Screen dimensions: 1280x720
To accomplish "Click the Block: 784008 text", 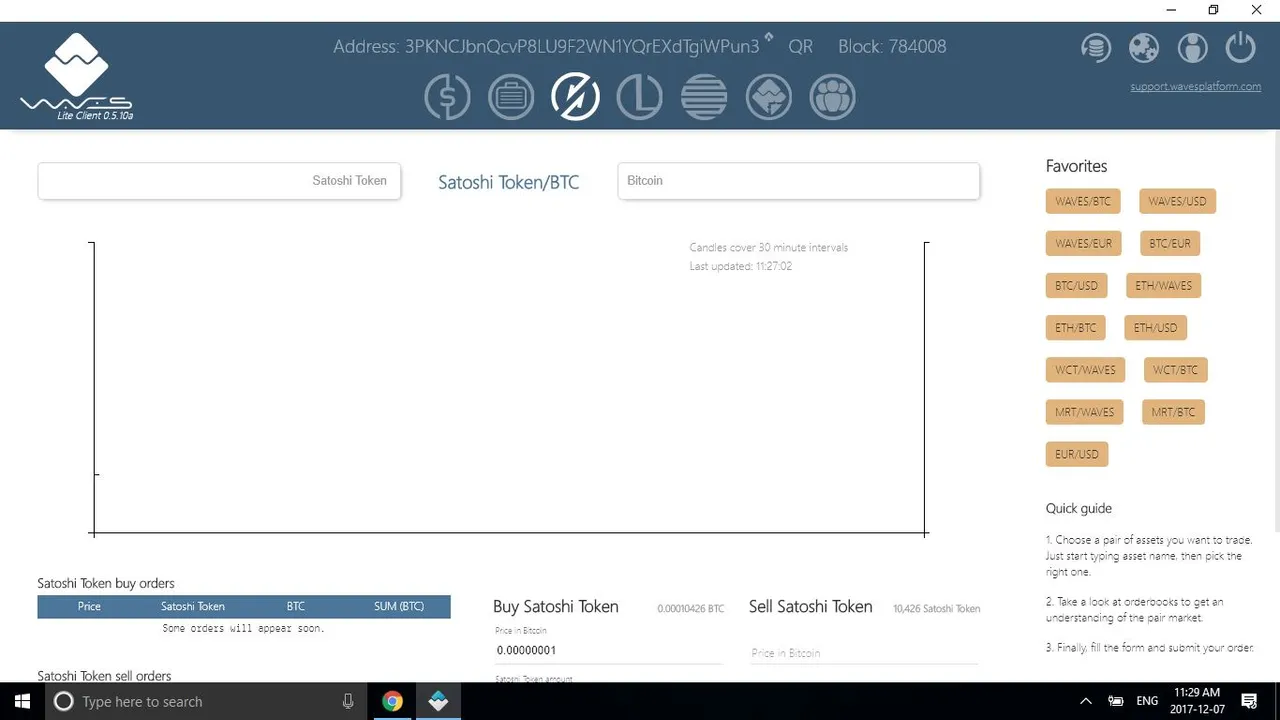I will pos(892,47).
